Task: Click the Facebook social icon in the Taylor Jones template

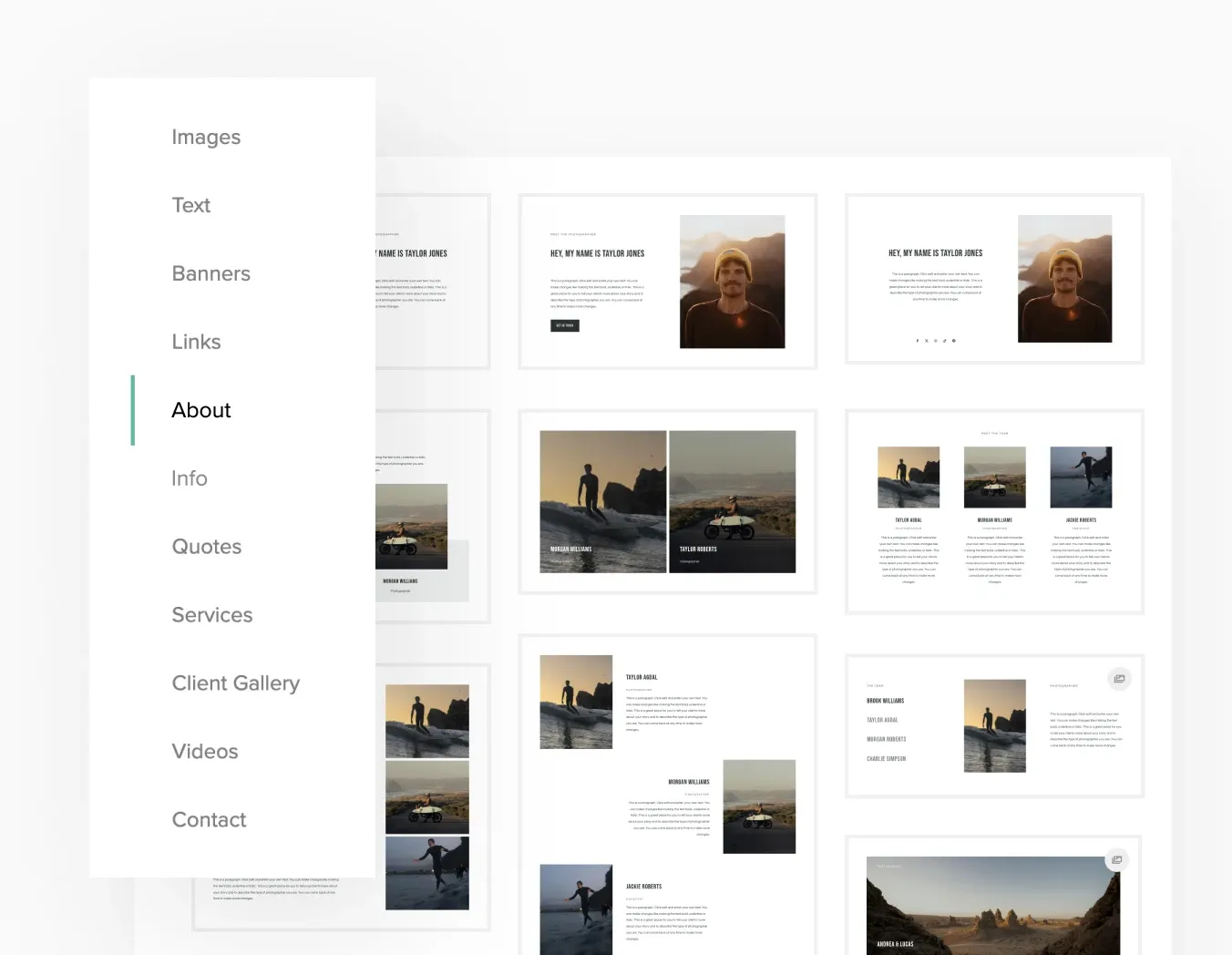Action: (918, 340)
